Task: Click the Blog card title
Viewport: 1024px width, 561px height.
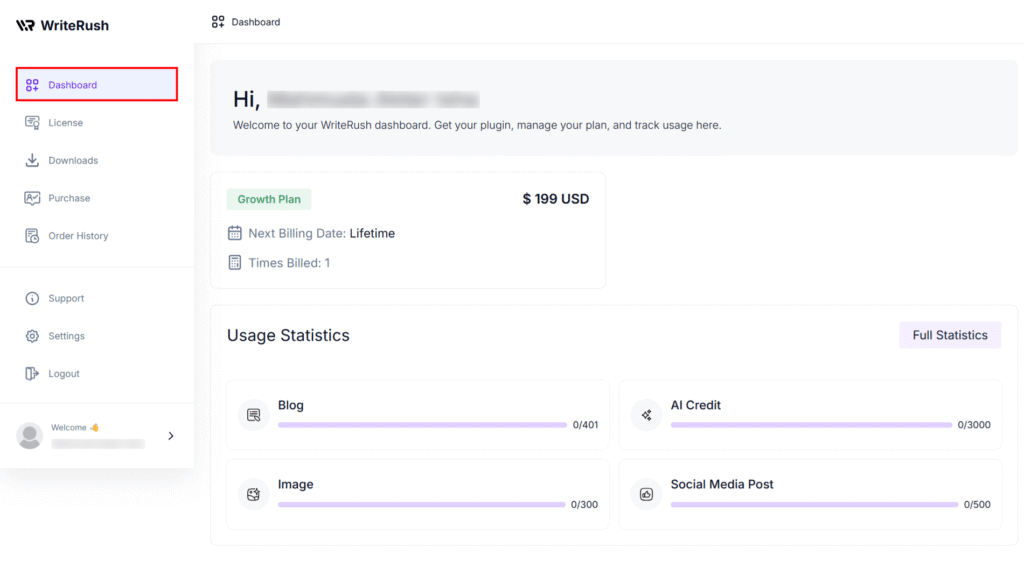Action: tap(291, 406)
